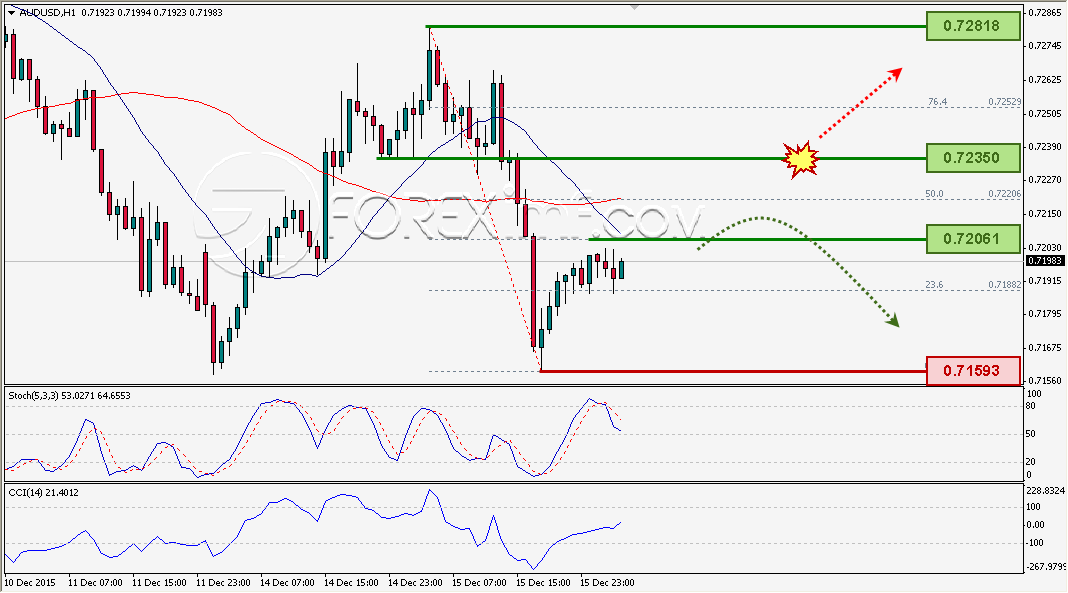Click the Stochastic scale value 100
This screenshot has height=593, width=1068.
(x=1034, y=394)
